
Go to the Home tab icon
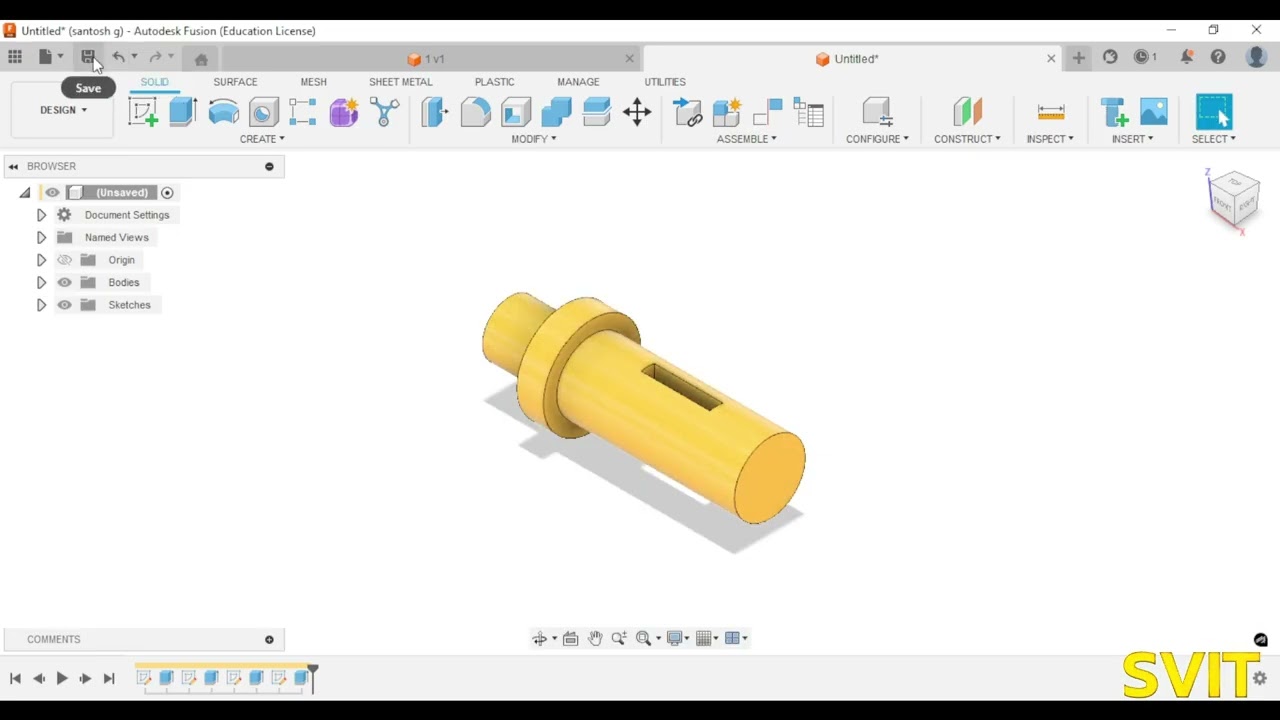tap(201, 59)
